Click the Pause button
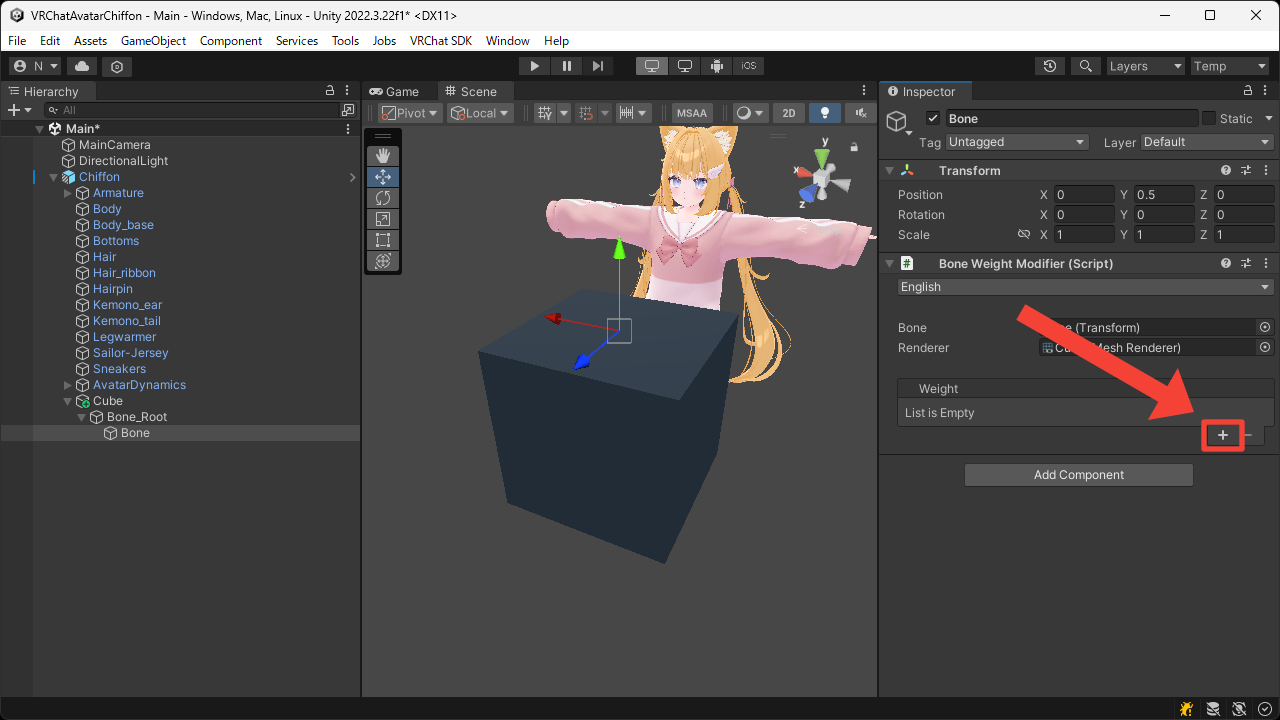The width and height of the screenshot is (1280, 720). [567, 66]
